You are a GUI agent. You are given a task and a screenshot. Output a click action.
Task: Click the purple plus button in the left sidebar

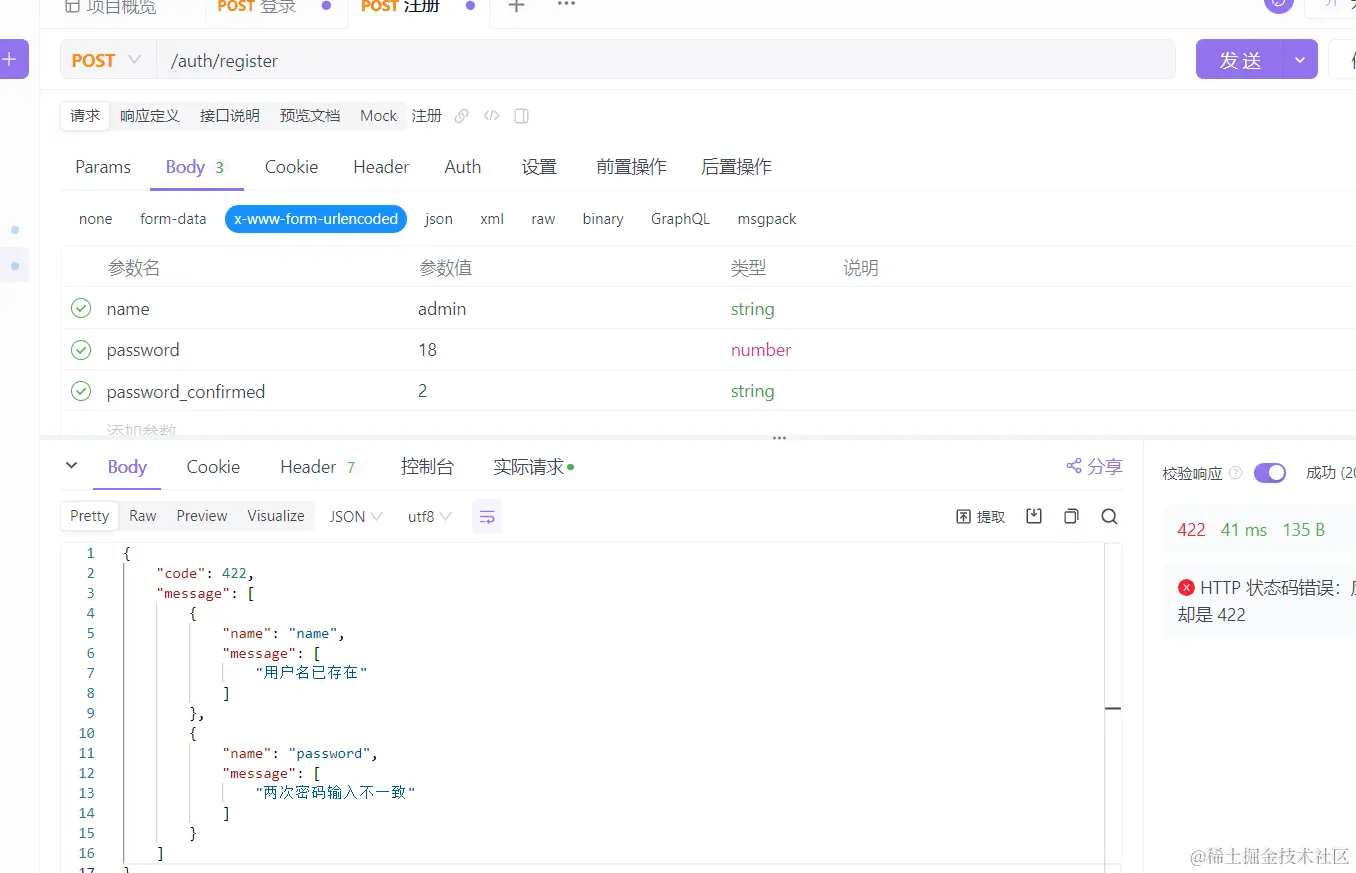pos(11,59)
